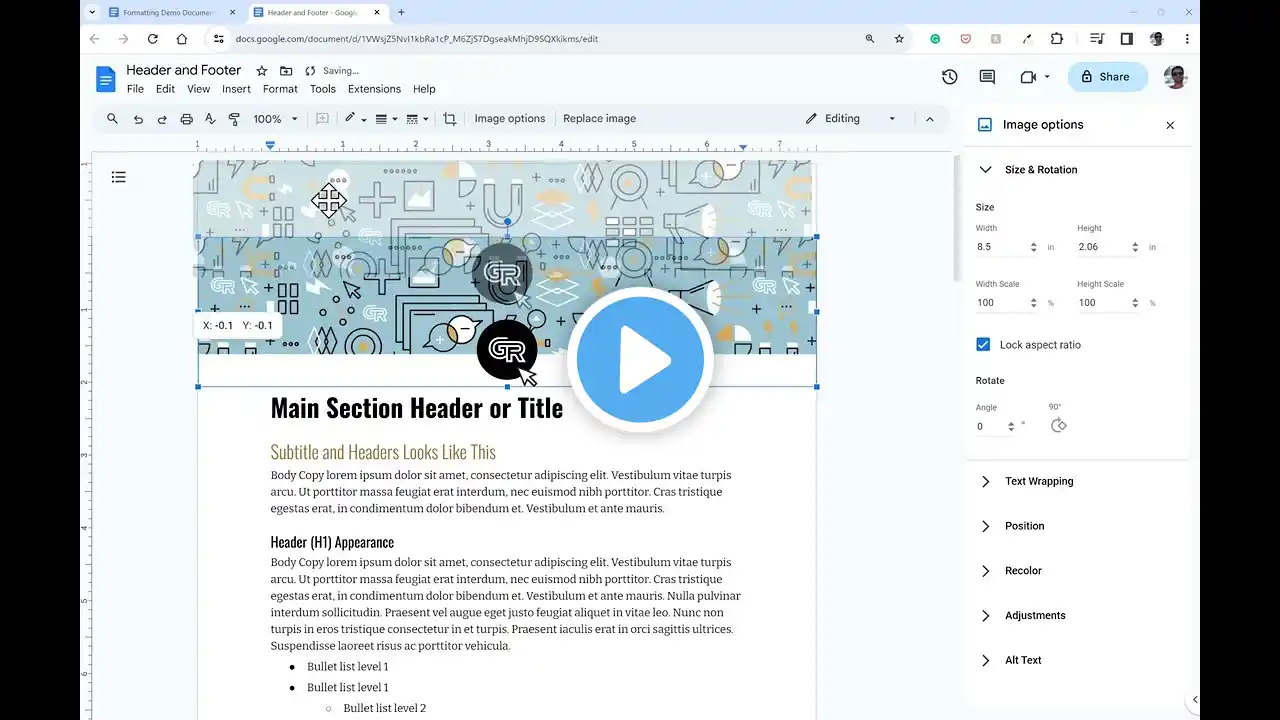Open Google account profile picture
The width and height of the screenshot is (1280, 720).
pos(1175,77)
